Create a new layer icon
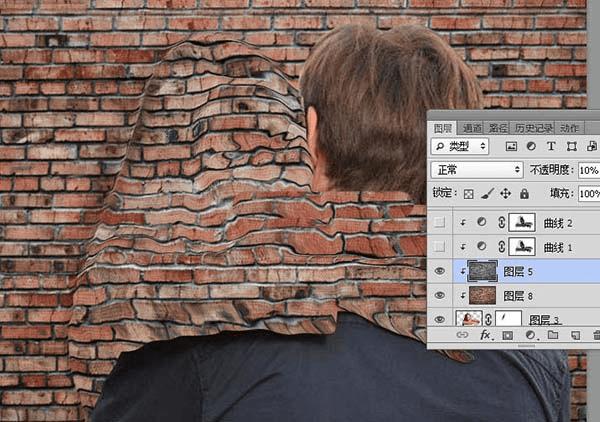Screen dimensions: 600x422 tap(575, 336)
